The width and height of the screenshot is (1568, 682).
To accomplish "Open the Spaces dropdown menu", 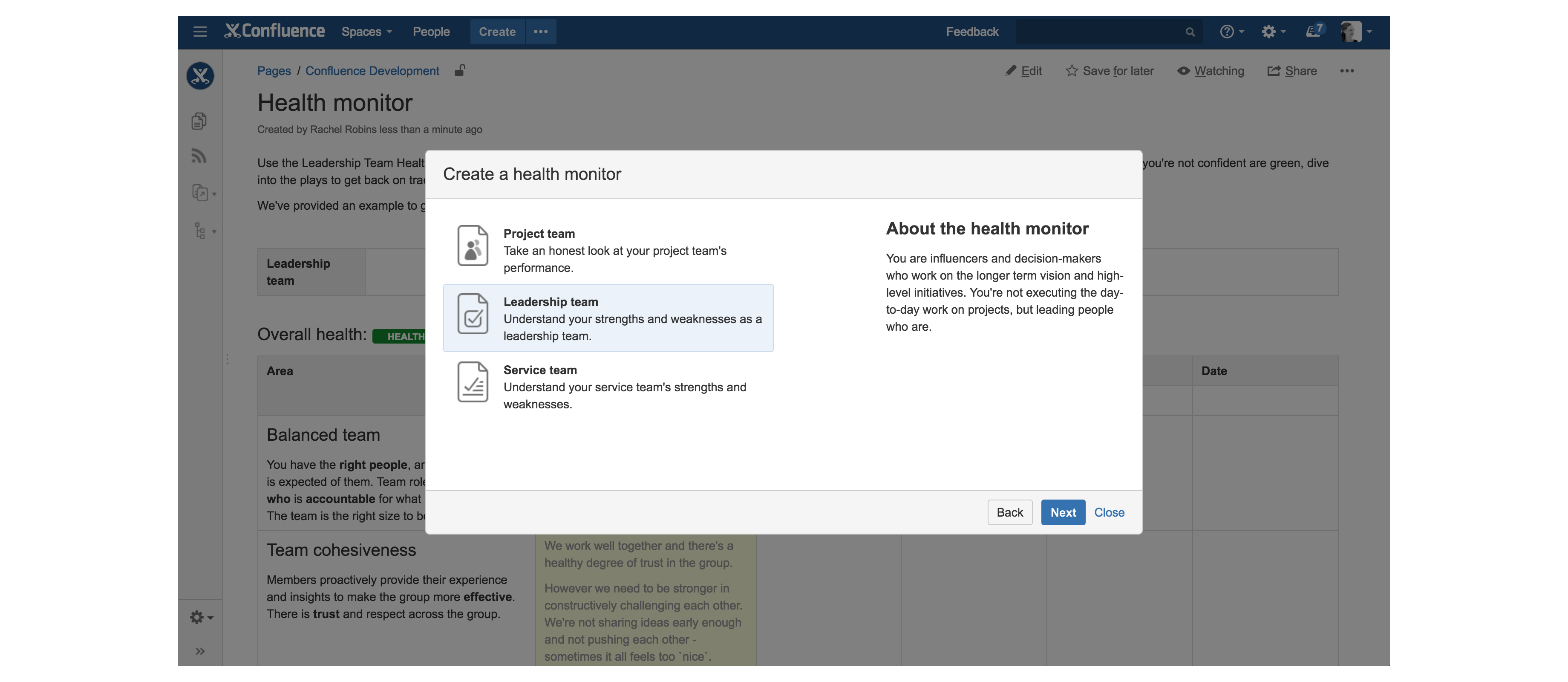I will [366, 32].
